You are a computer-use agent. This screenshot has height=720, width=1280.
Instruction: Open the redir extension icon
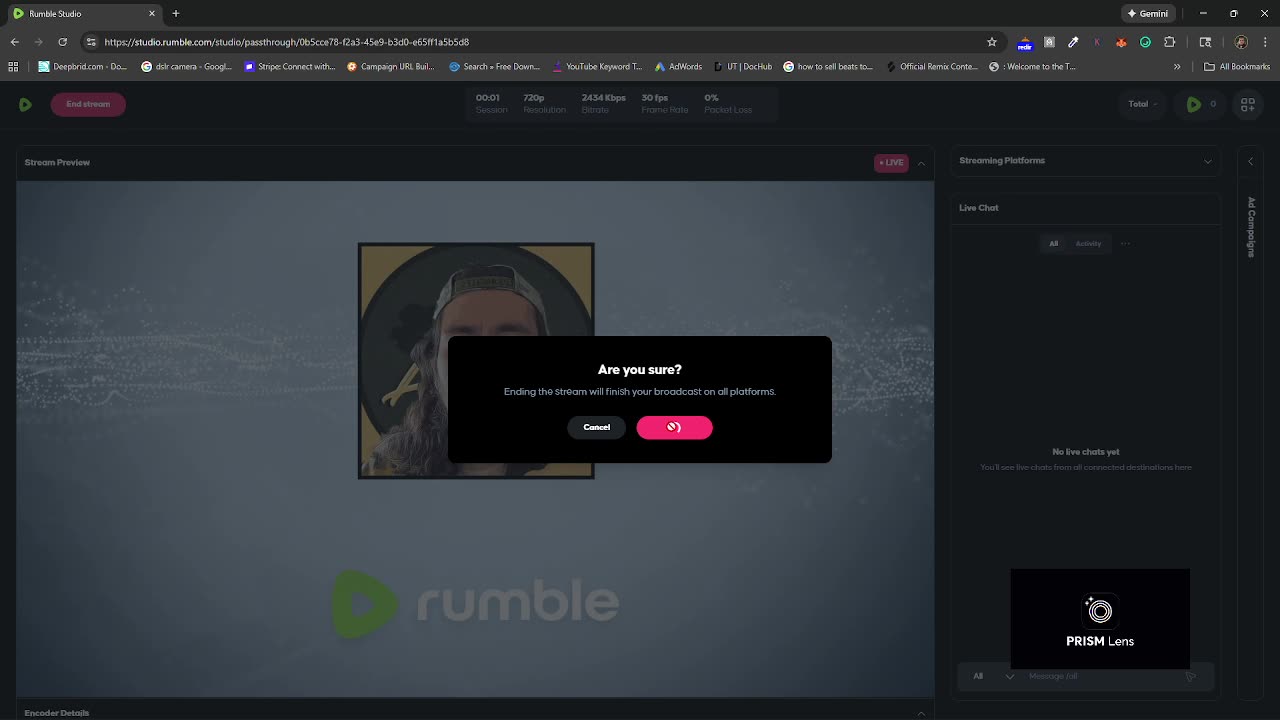(1025, 43)
